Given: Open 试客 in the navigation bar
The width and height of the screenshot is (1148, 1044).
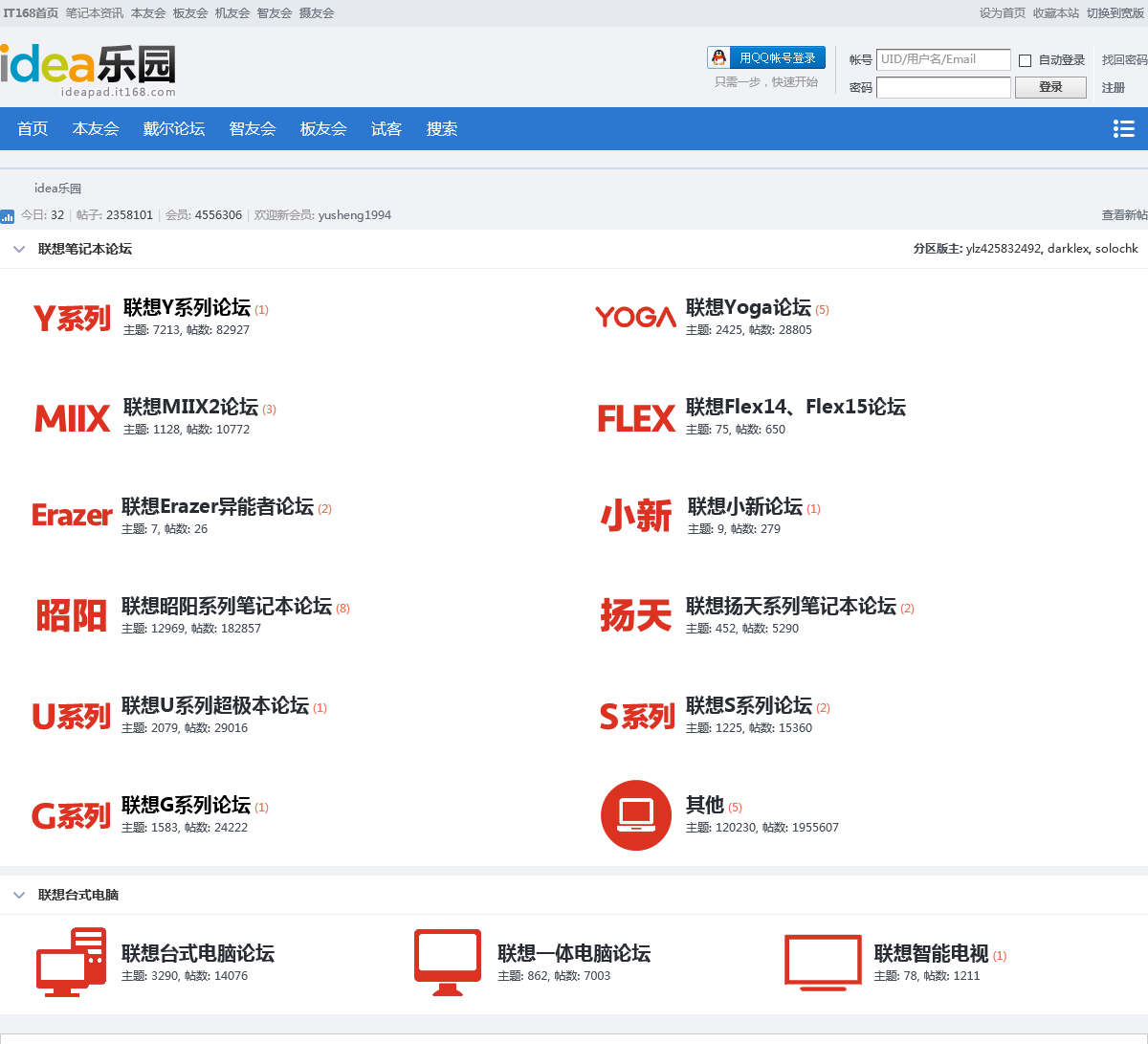Looking at the screenshot, I should pyautogui.click(x=386, y=128).
